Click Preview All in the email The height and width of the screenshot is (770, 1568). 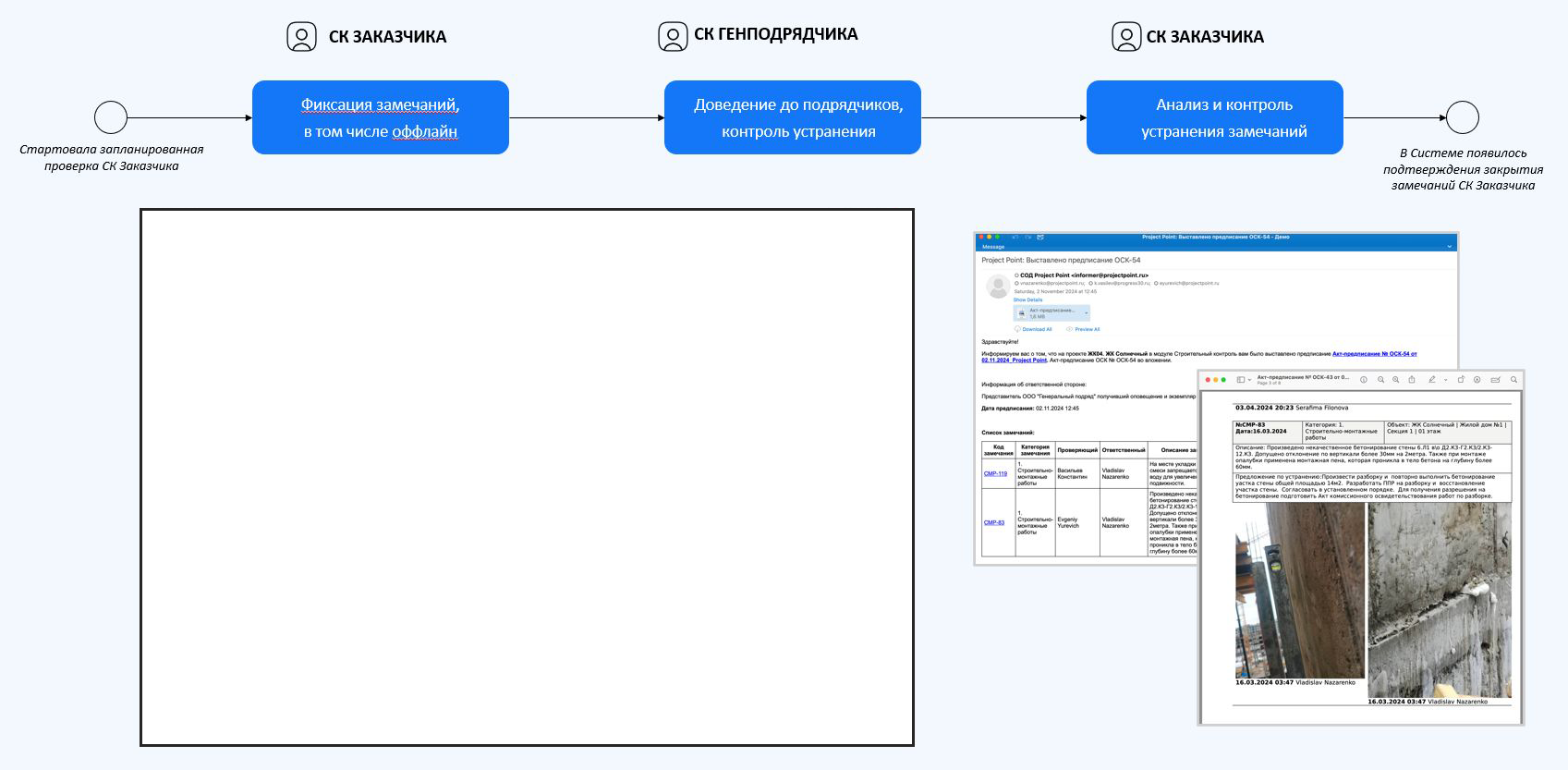(1083, 329)
